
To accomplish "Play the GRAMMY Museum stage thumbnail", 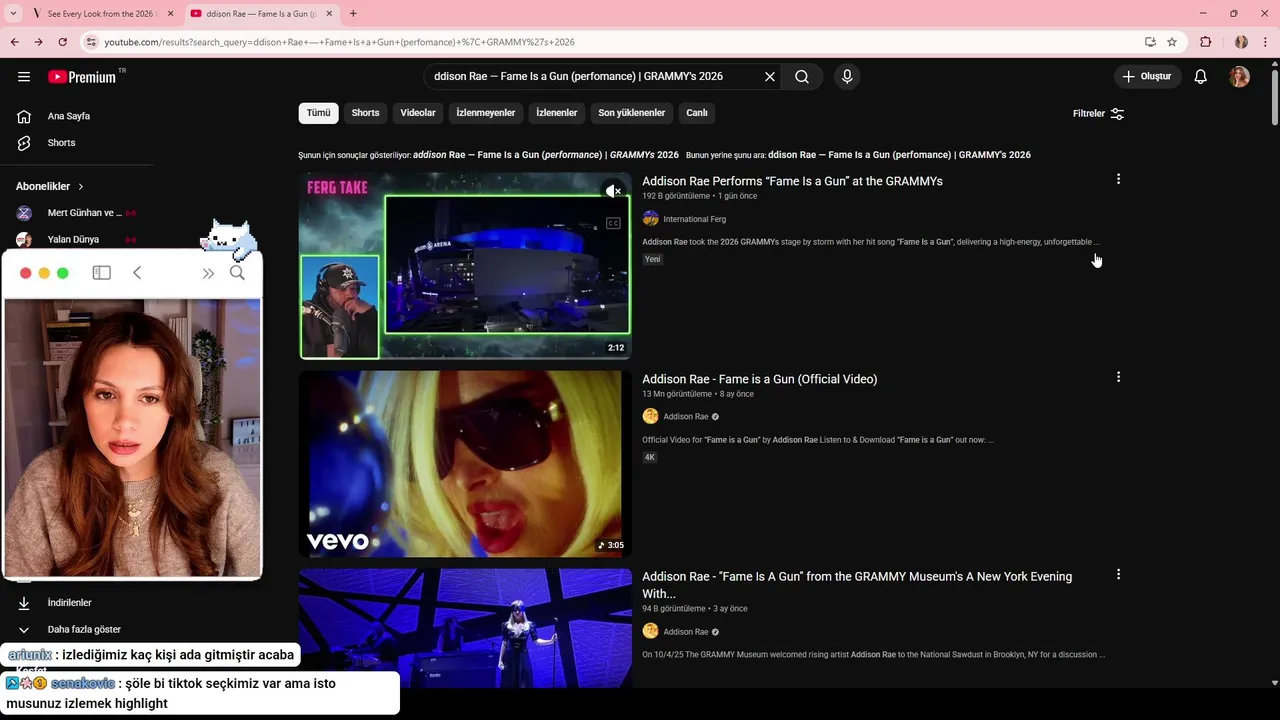I will pyautogui.click(x=465, y=628).
